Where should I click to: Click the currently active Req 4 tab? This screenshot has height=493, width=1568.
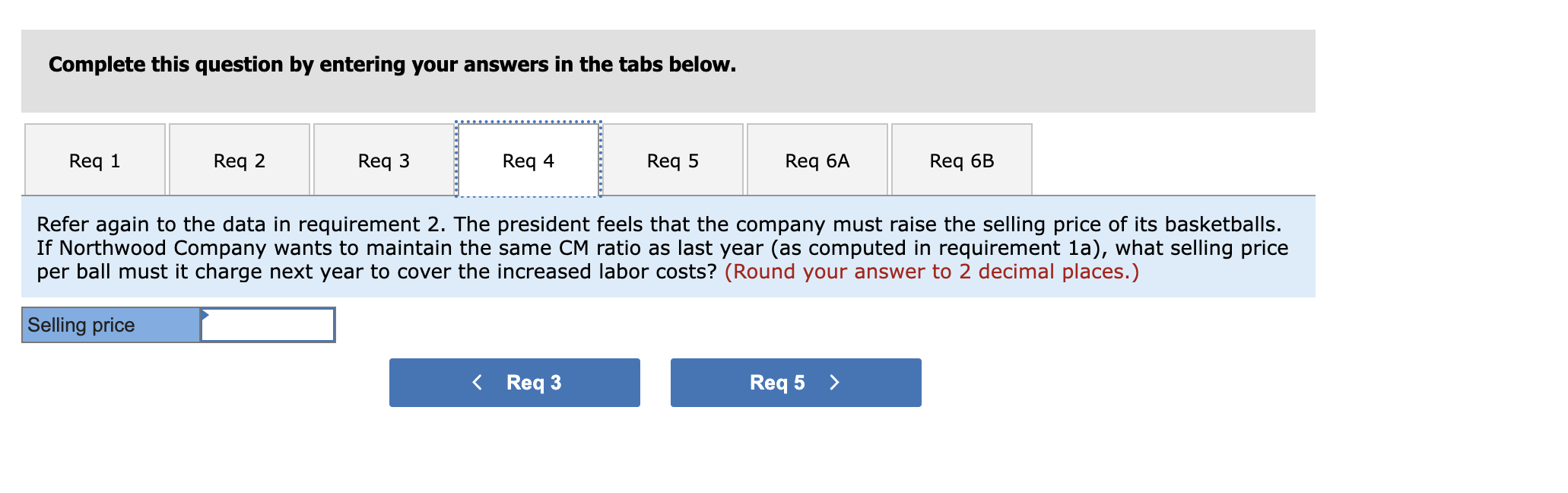528,160
